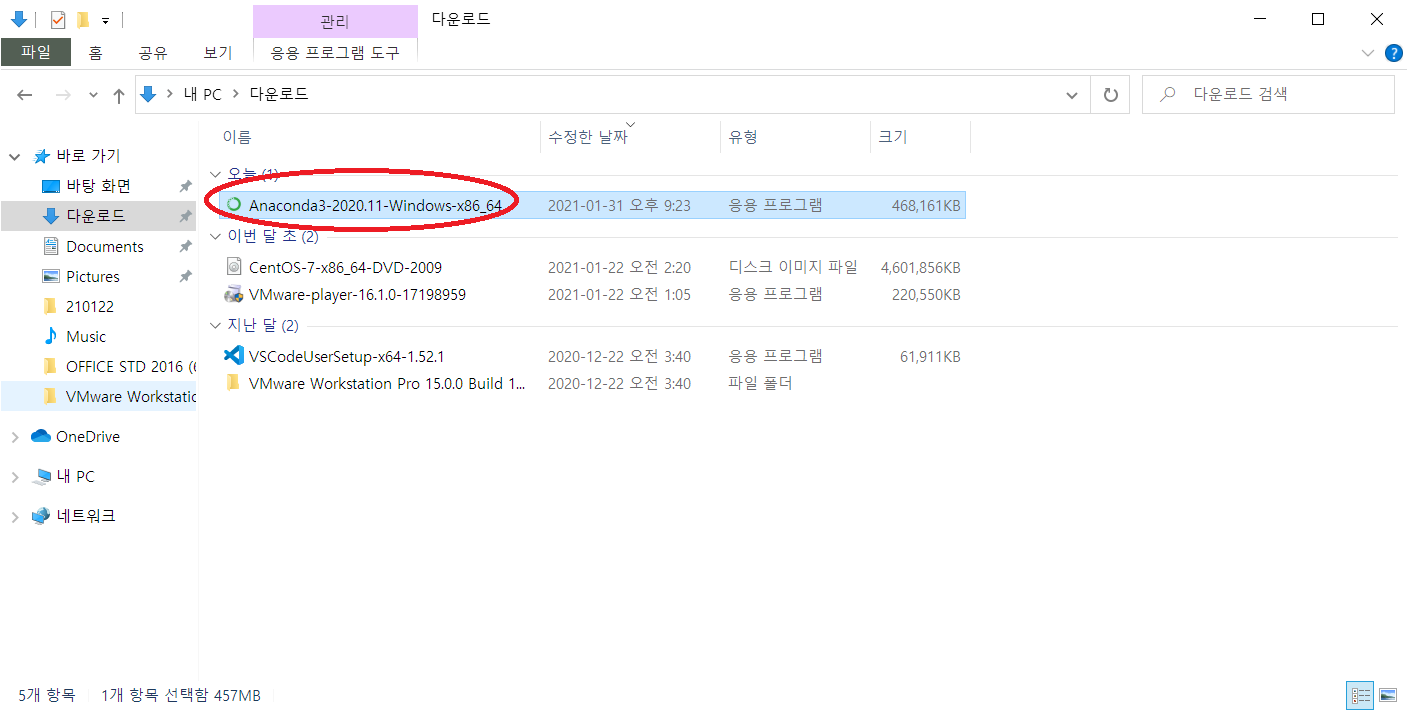Click the properties checkmark icon in title bar
Viewport: 1408px width, 711px height.
(58, 19)
